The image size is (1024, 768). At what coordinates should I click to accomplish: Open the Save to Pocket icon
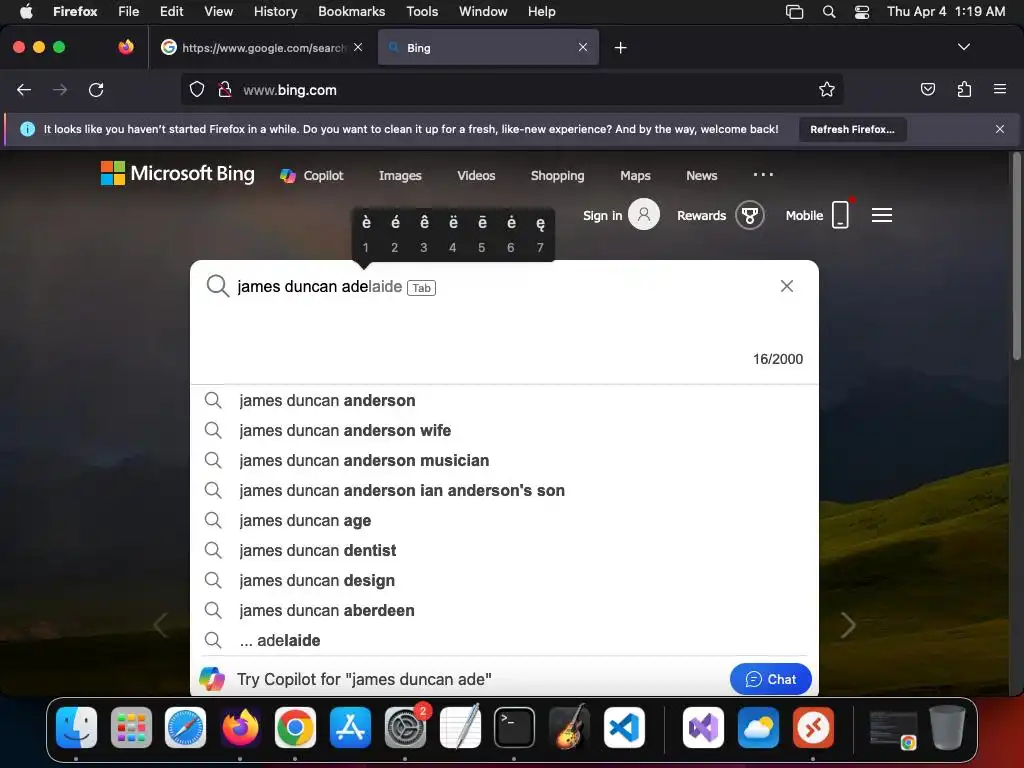pyautogui.click(x=927, y=89)
